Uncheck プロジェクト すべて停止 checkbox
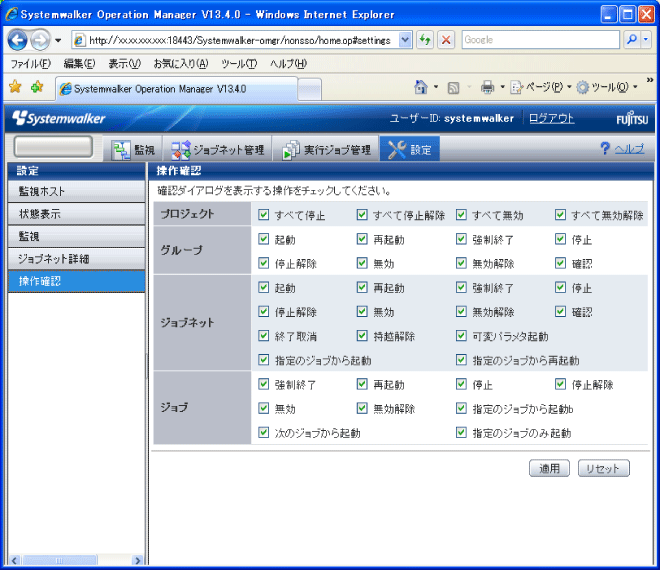 [264, 215]
